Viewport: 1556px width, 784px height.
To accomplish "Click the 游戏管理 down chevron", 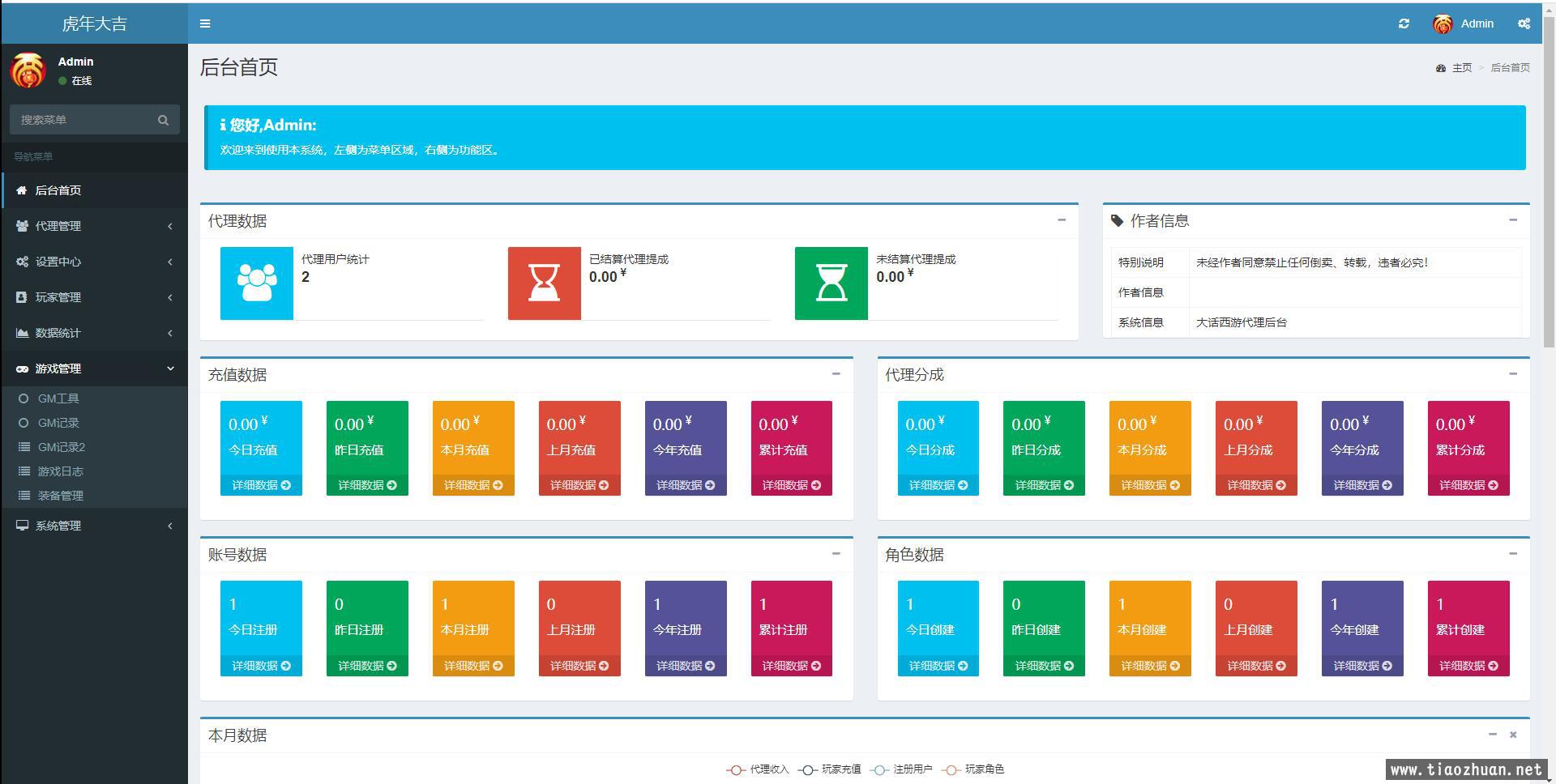I will click(x=170, y=369).
